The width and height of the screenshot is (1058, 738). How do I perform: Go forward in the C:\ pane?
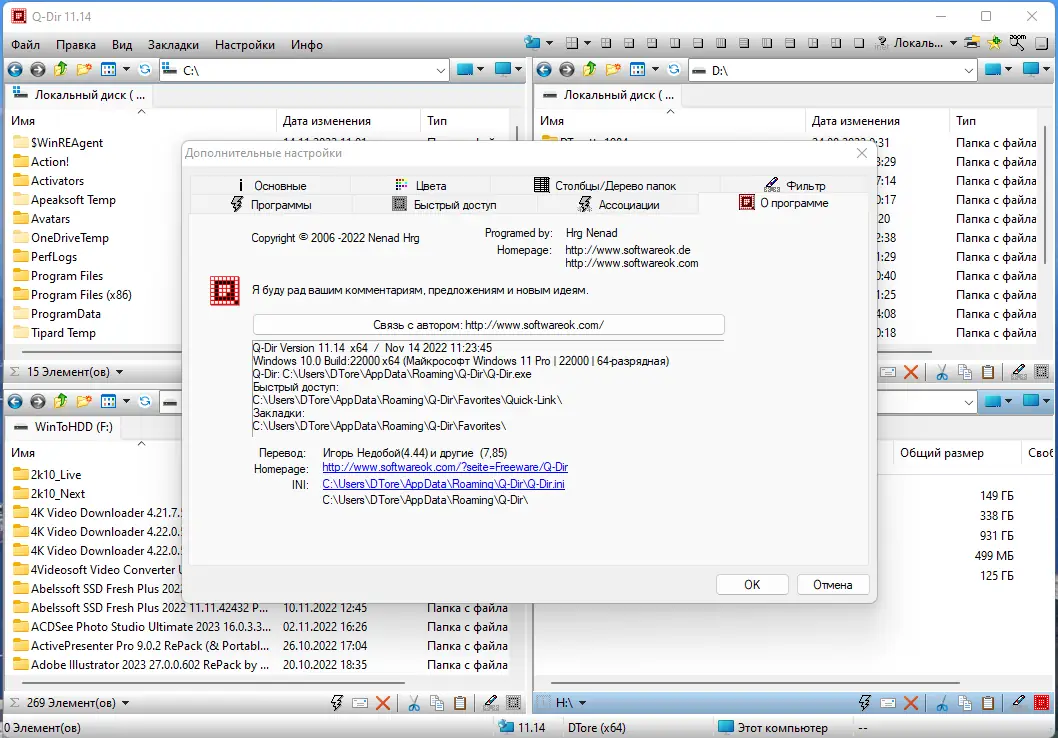click(x=38, y=69)
